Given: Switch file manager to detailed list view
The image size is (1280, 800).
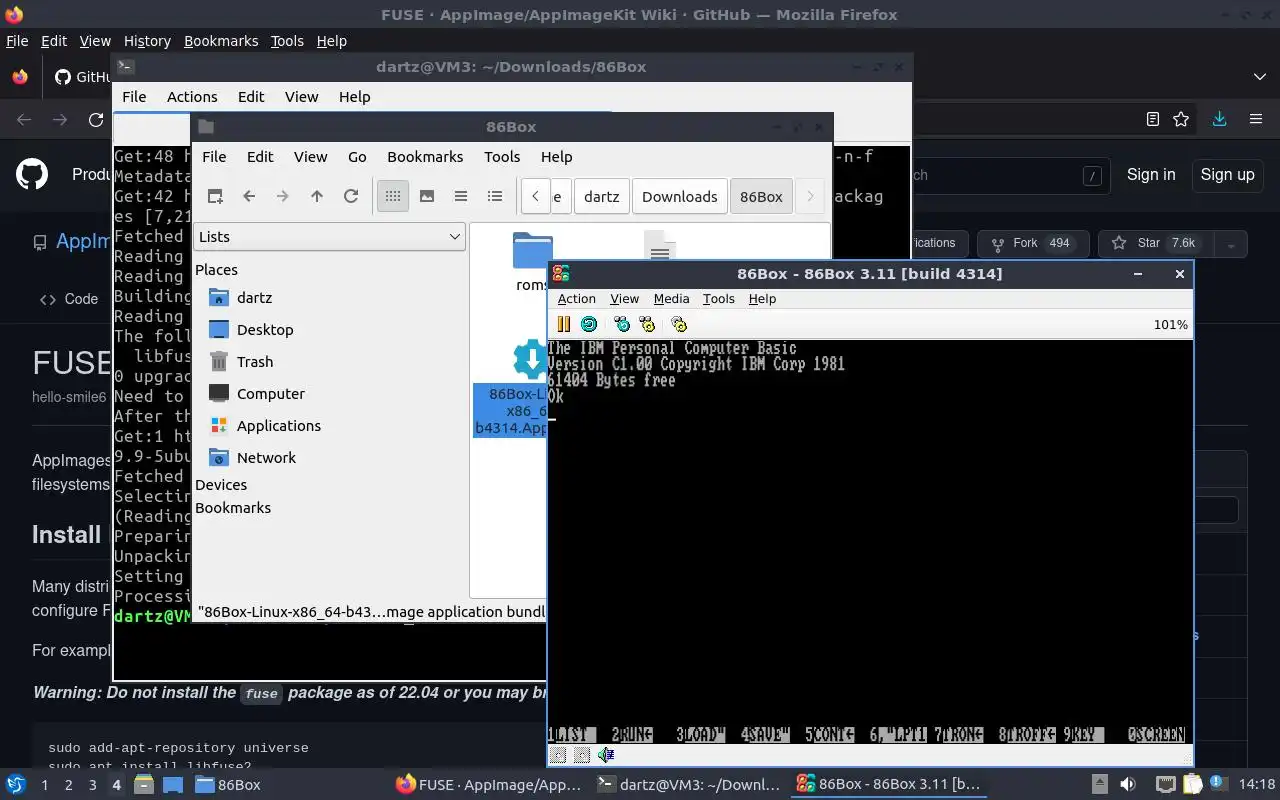Looking at the screenshot, I should (x=495, y=196).
